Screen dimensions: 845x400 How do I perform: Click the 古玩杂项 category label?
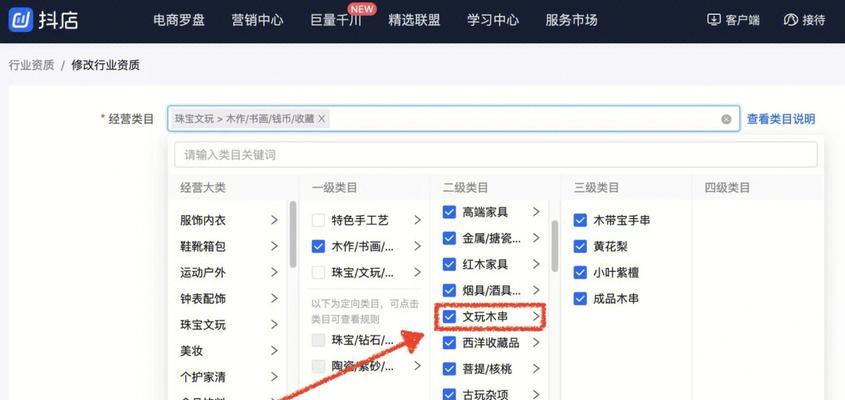click(485, 395)
